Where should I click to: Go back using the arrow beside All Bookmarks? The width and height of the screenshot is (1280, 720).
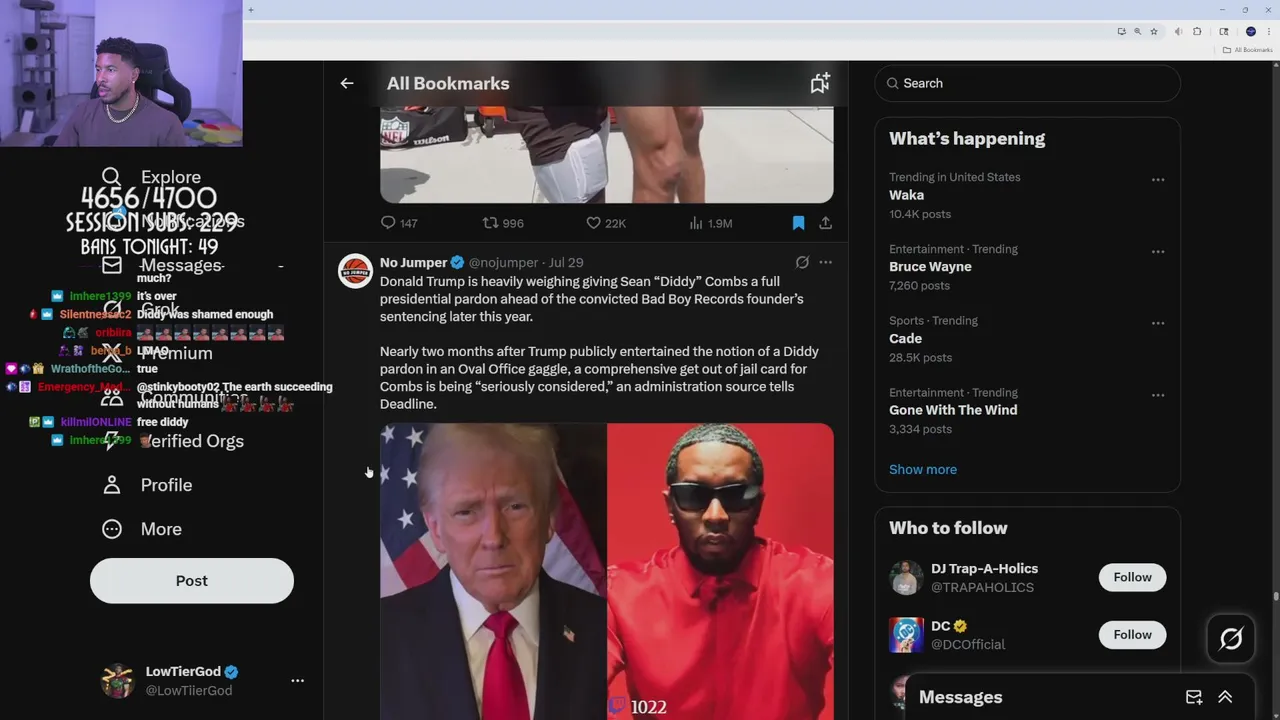coord(347,84)
